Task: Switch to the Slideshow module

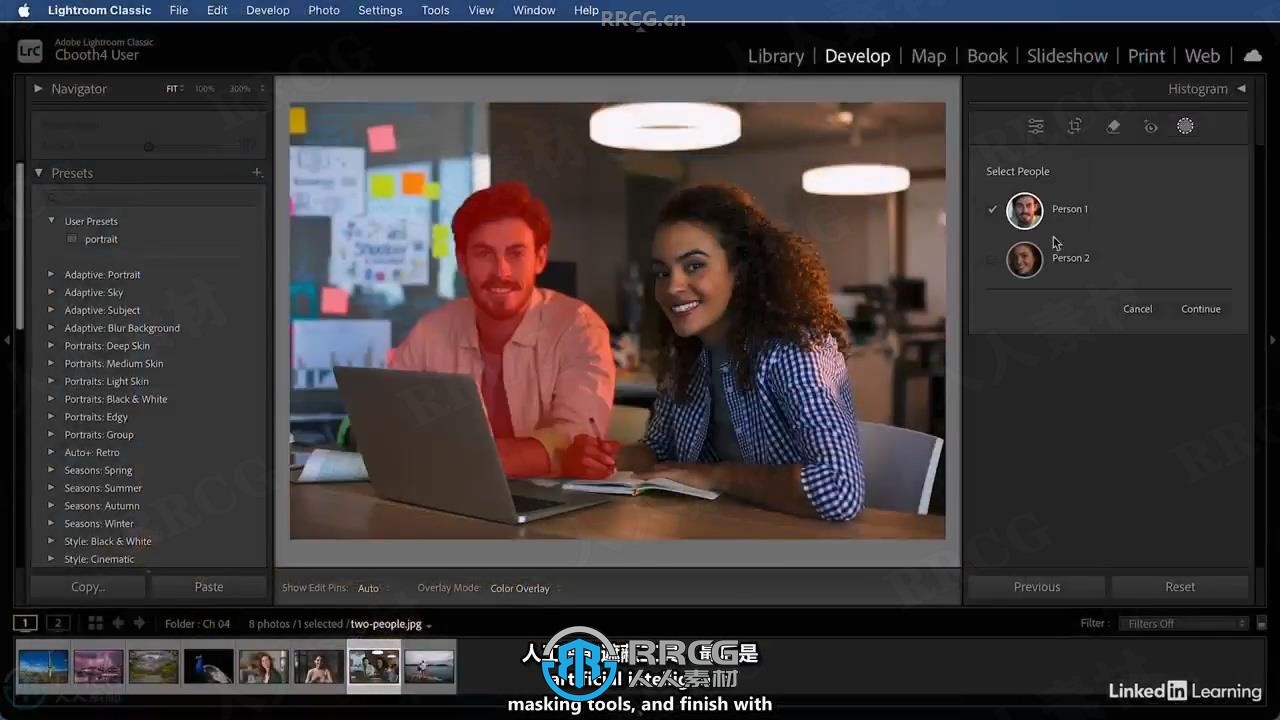Action: click(1067, 56)
